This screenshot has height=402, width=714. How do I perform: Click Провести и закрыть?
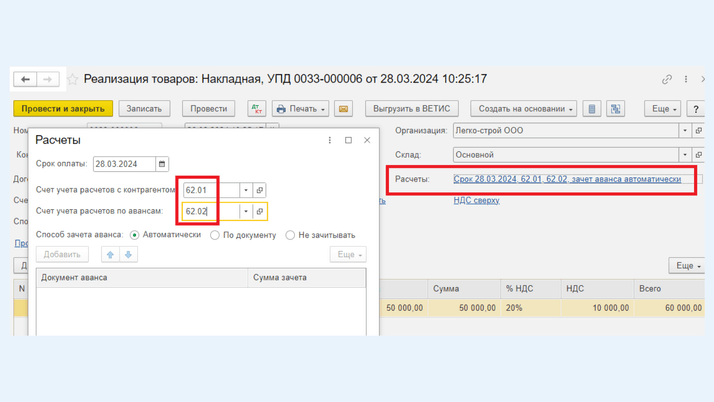(63, 109)
